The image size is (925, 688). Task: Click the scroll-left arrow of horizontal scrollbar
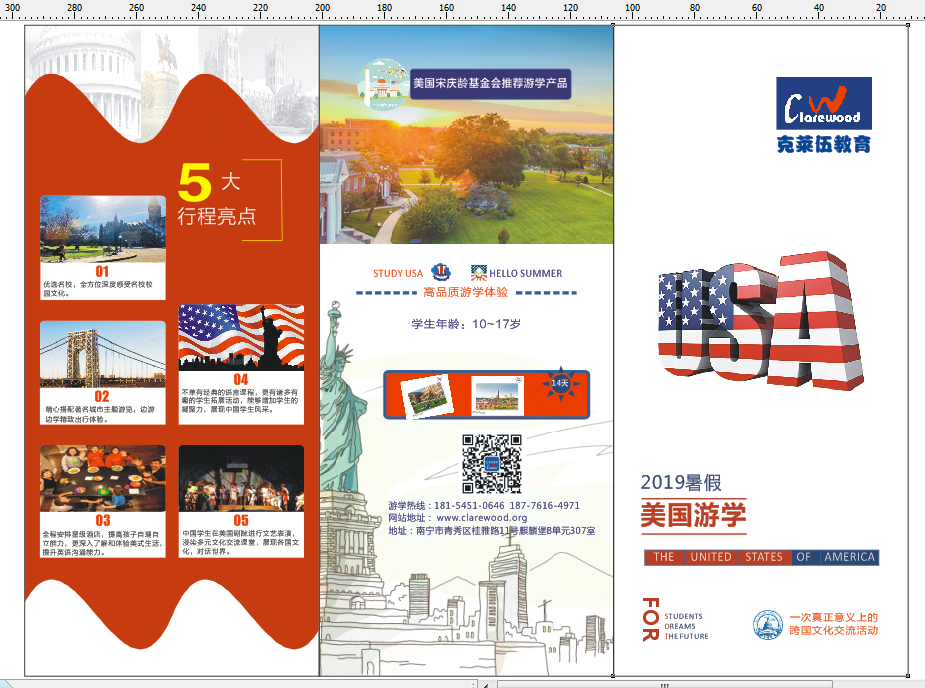click(x=486, y=685)
